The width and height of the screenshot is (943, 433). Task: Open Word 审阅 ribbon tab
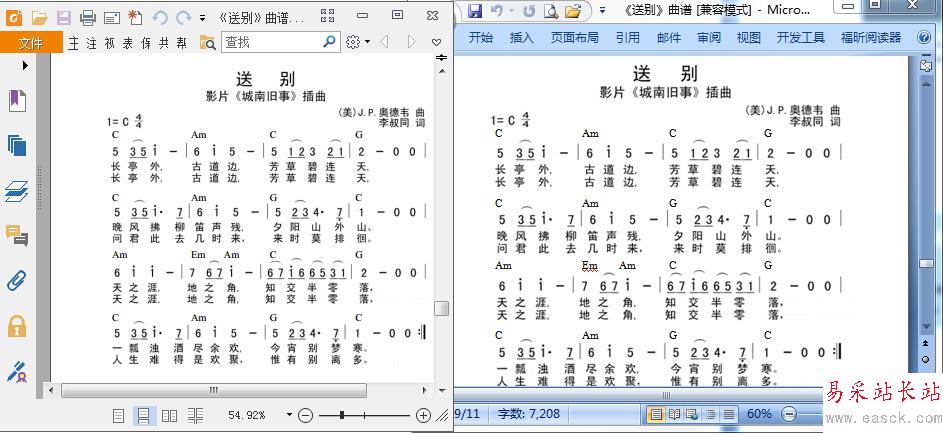pos(708,38)
